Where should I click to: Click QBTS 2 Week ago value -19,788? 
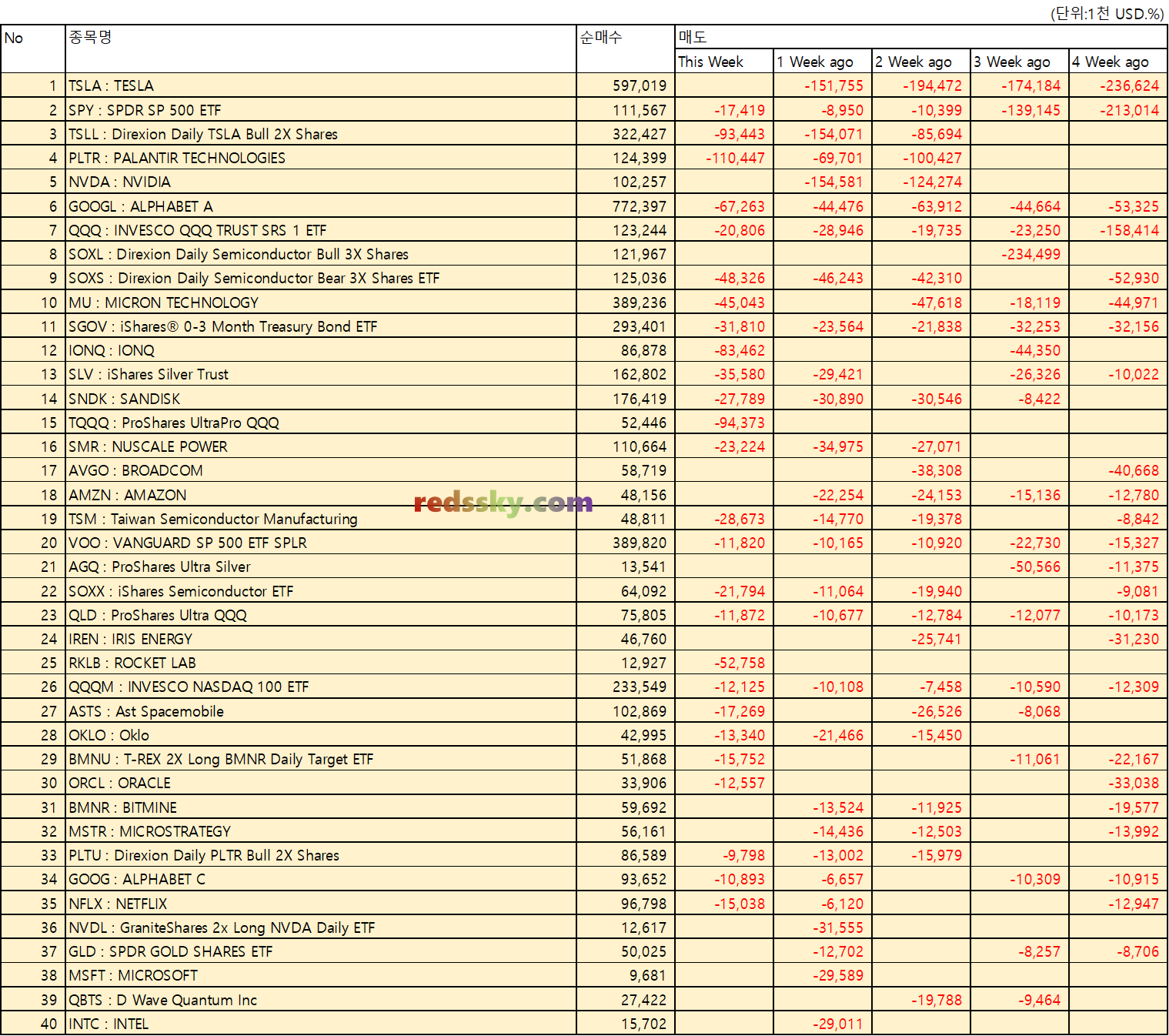(x=937, y=1000)
